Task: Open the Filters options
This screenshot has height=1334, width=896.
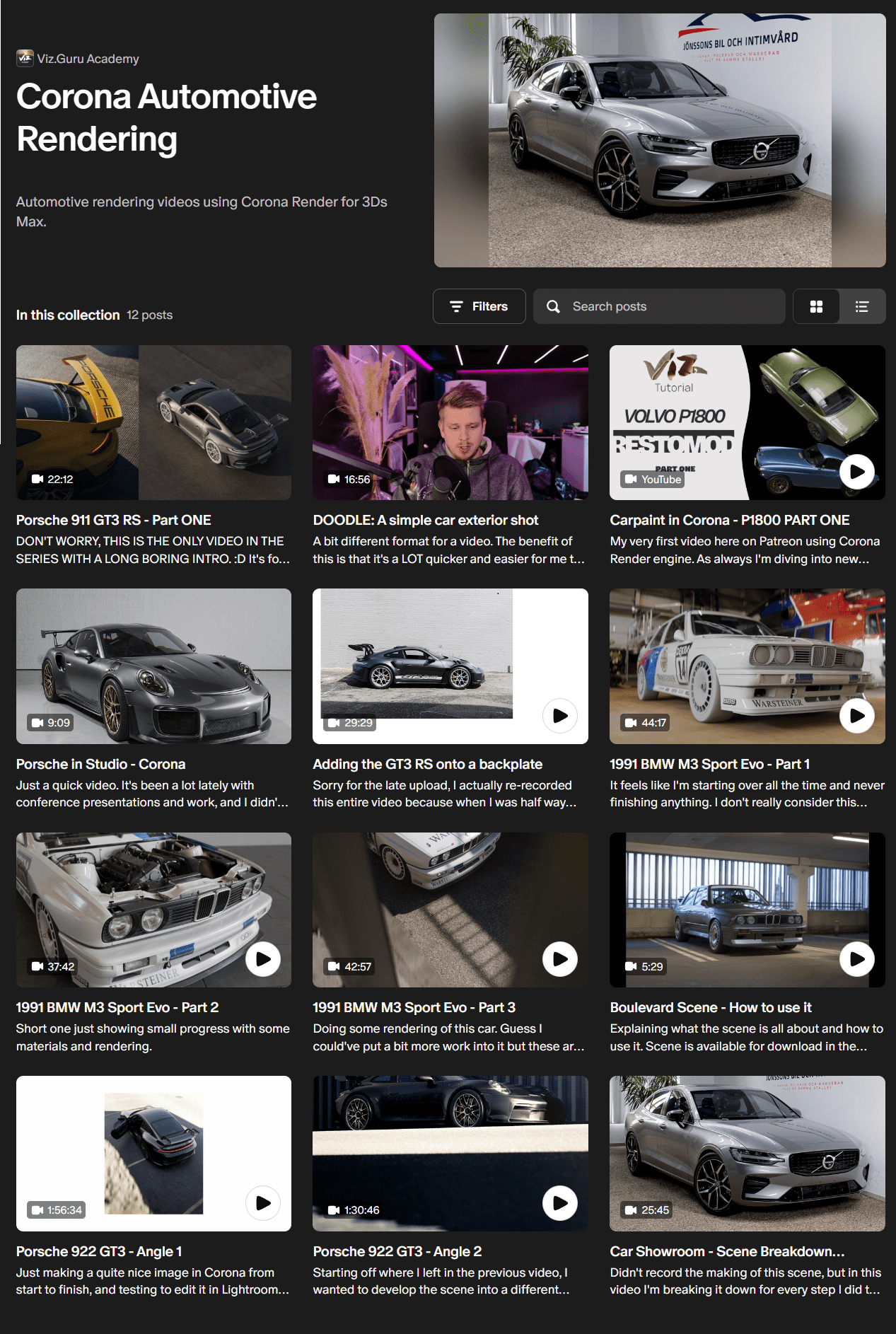Action: click(479, 306)
